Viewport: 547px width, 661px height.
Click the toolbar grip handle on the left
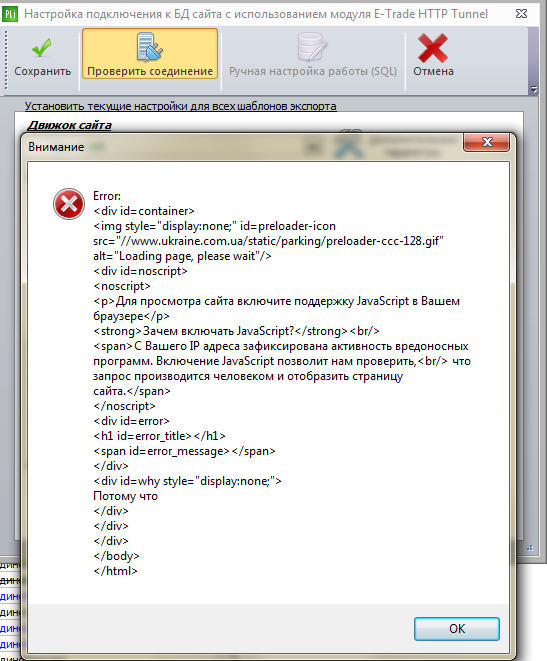point(6,59)
